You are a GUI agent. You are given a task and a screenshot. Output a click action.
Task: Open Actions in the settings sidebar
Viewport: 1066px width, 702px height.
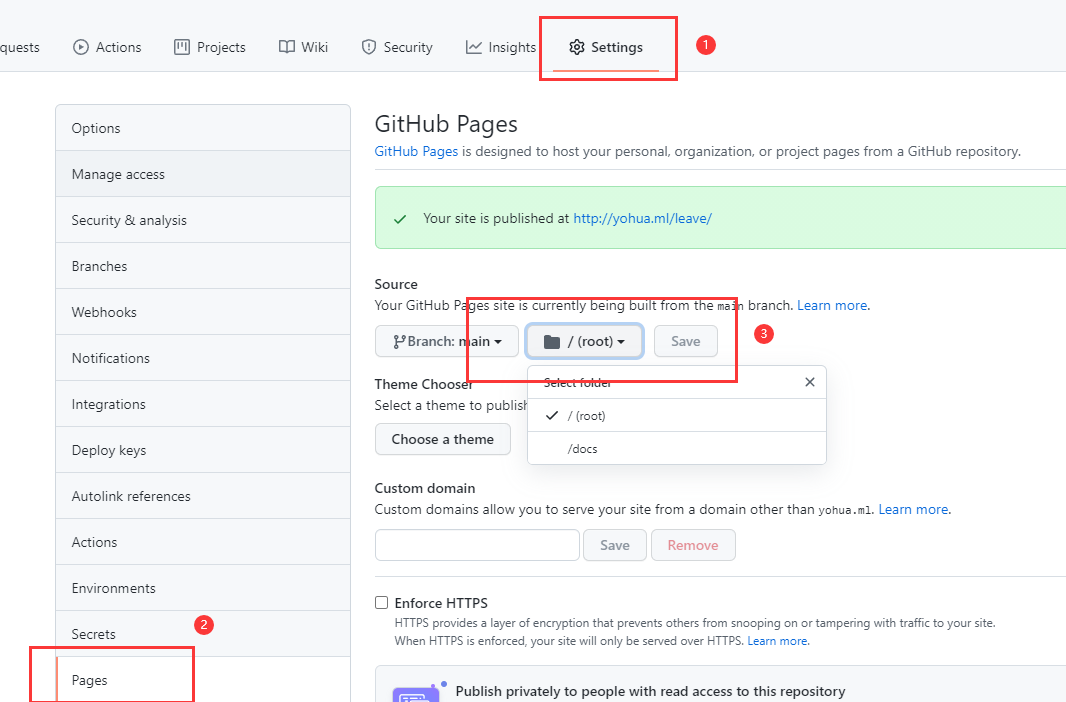(203, 542)
